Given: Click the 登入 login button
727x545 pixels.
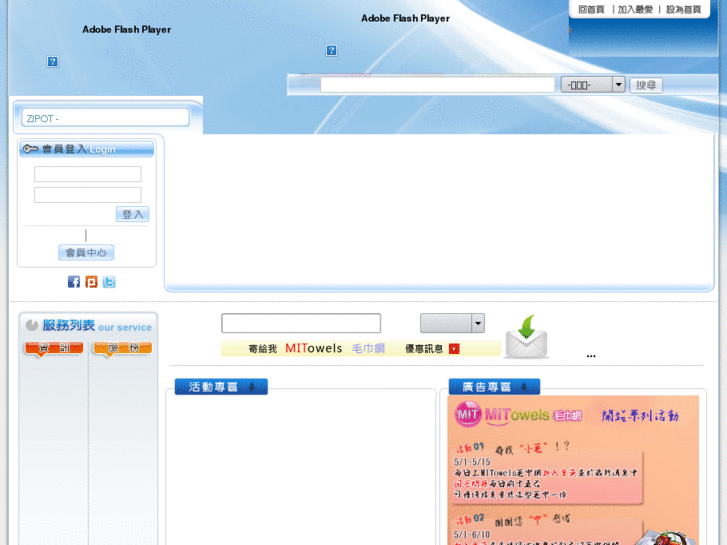Looking at the screenshot, I should [133, 214].
